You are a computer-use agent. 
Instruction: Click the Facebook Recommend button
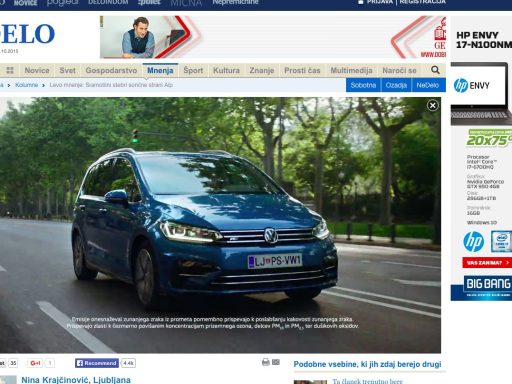coord(97,363)
